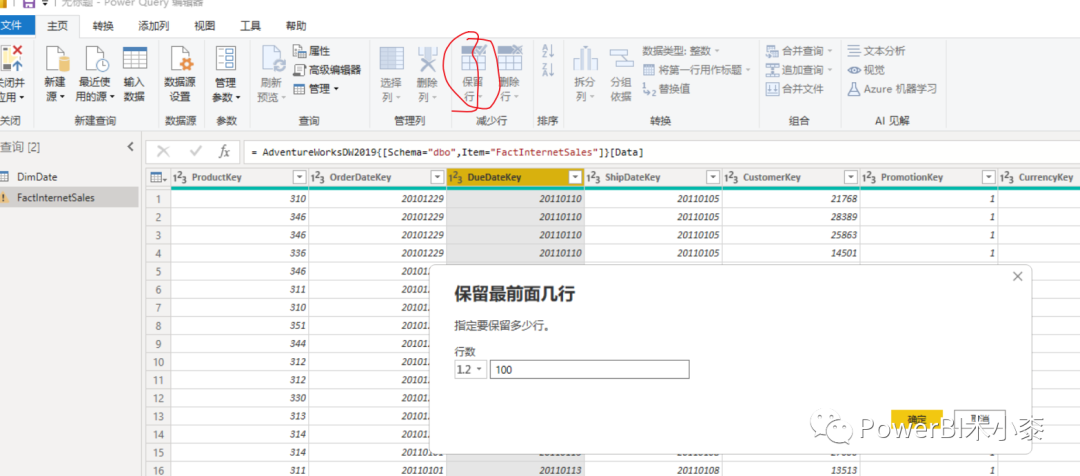Click CustomerKey cell 13513

click(x=791, y=469)
